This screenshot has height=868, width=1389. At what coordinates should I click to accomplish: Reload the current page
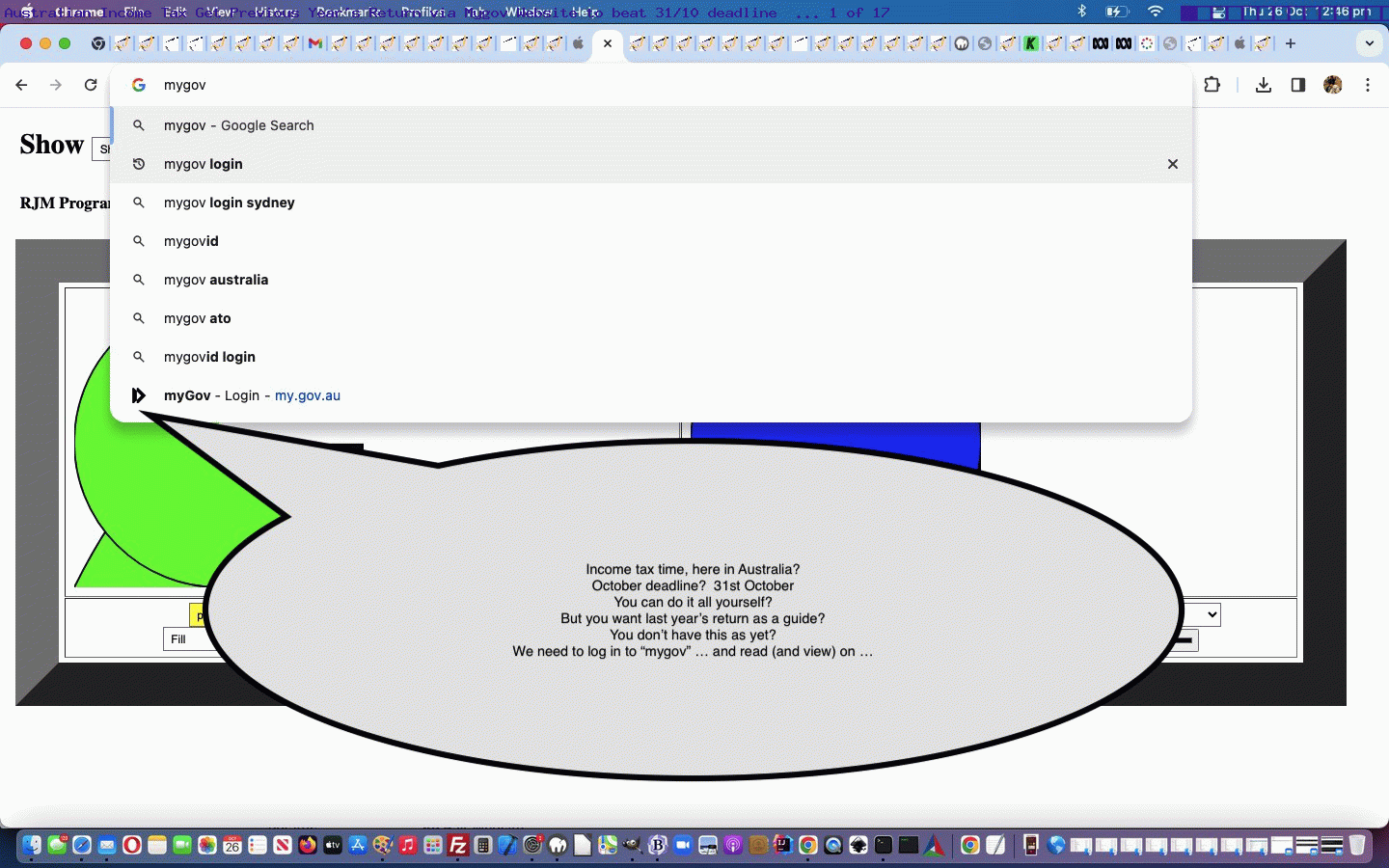[x=91, y=85]
